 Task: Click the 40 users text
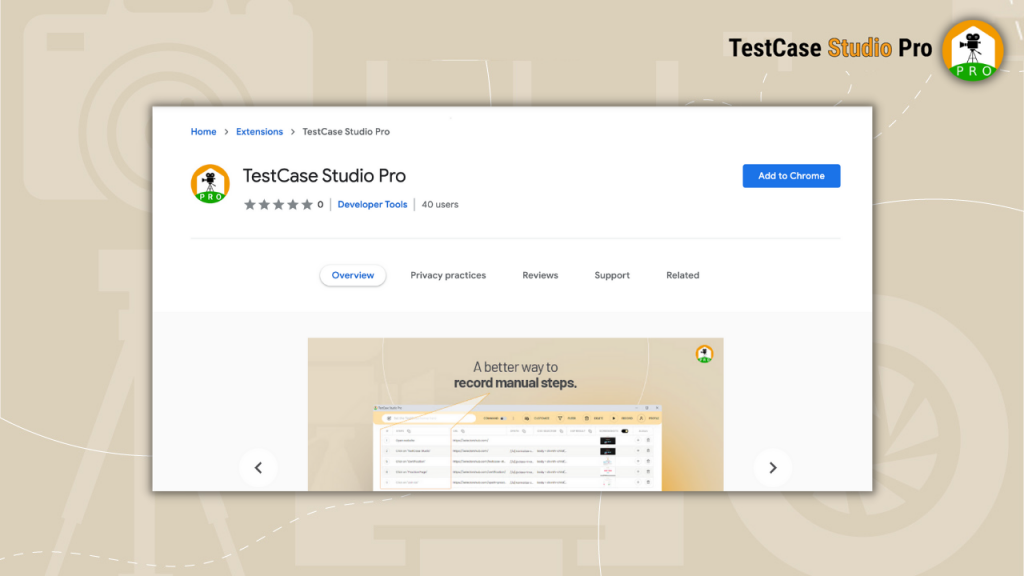click(440, 204)
